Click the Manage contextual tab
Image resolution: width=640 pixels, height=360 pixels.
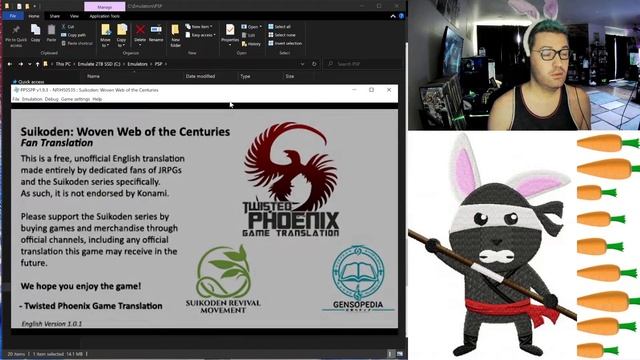[104, 7]
